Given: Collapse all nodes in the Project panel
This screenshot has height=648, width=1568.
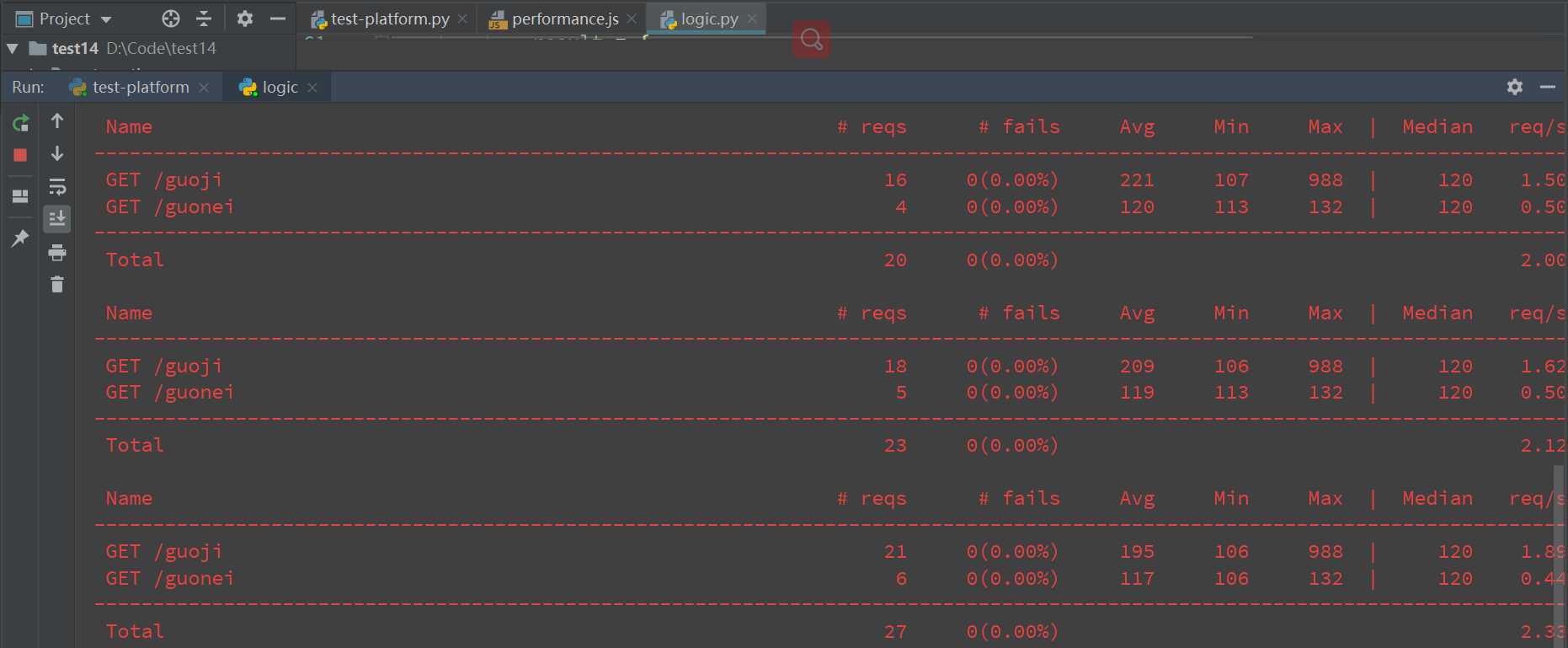Looking at the screenshot, I should [x=204, y=19].
